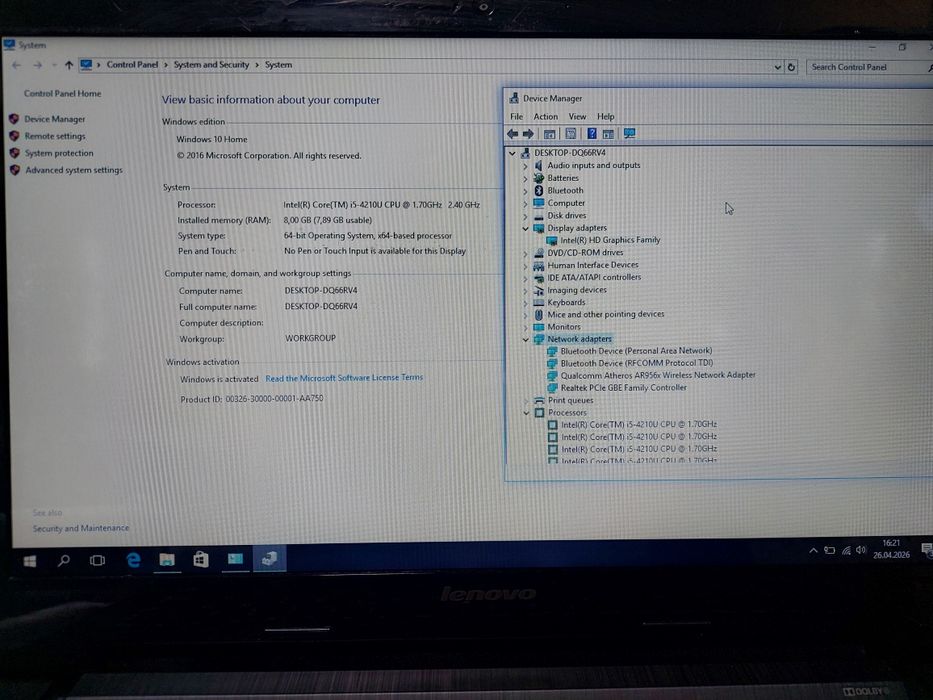Image resolution: width=933 pixels, height=700 pixels.
Task: Select the Keyboards category
Action: 566,302
